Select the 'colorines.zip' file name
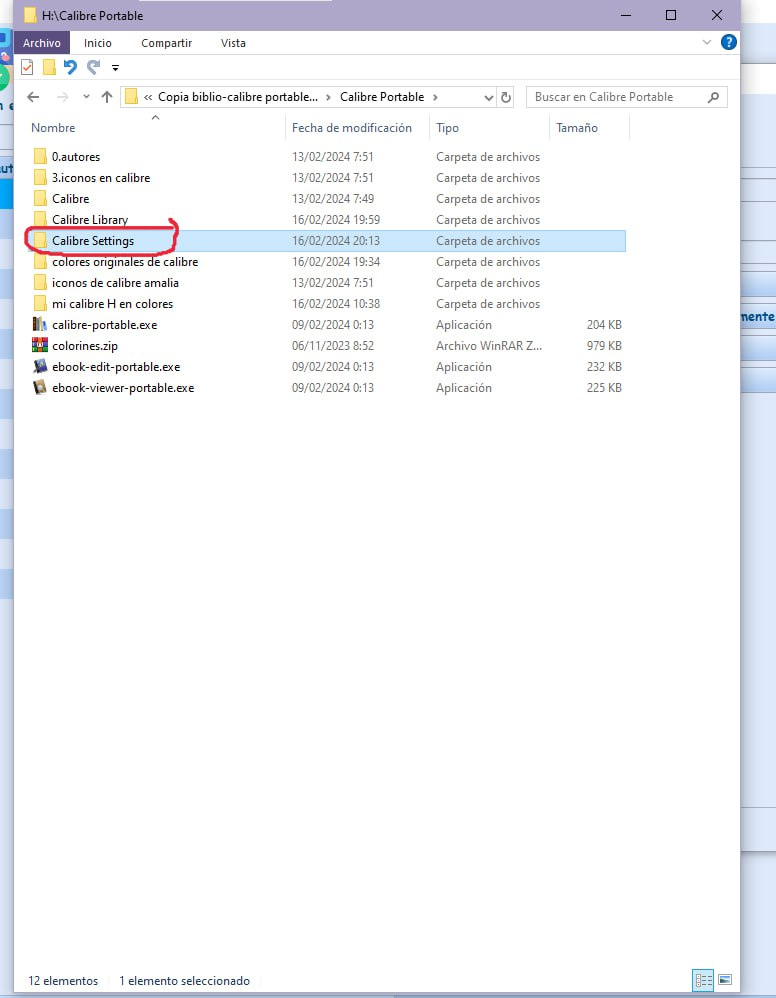 tap(85, 346)
